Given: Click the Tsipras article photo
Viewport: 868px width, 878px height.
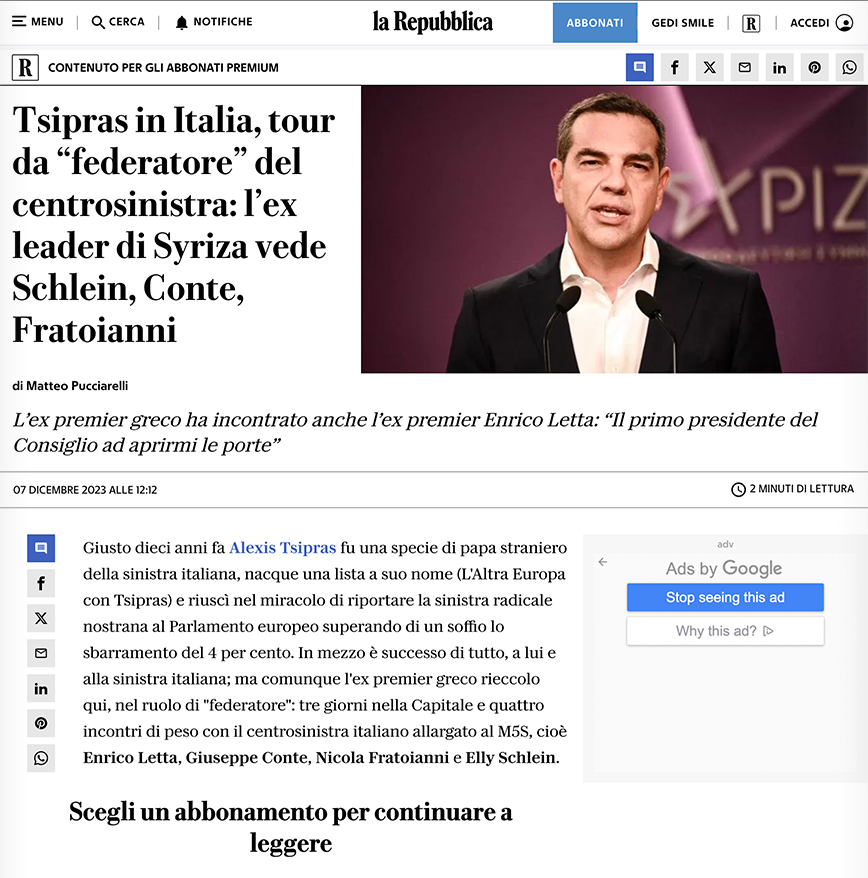Looking at the screenshot, I should [614, 229].
